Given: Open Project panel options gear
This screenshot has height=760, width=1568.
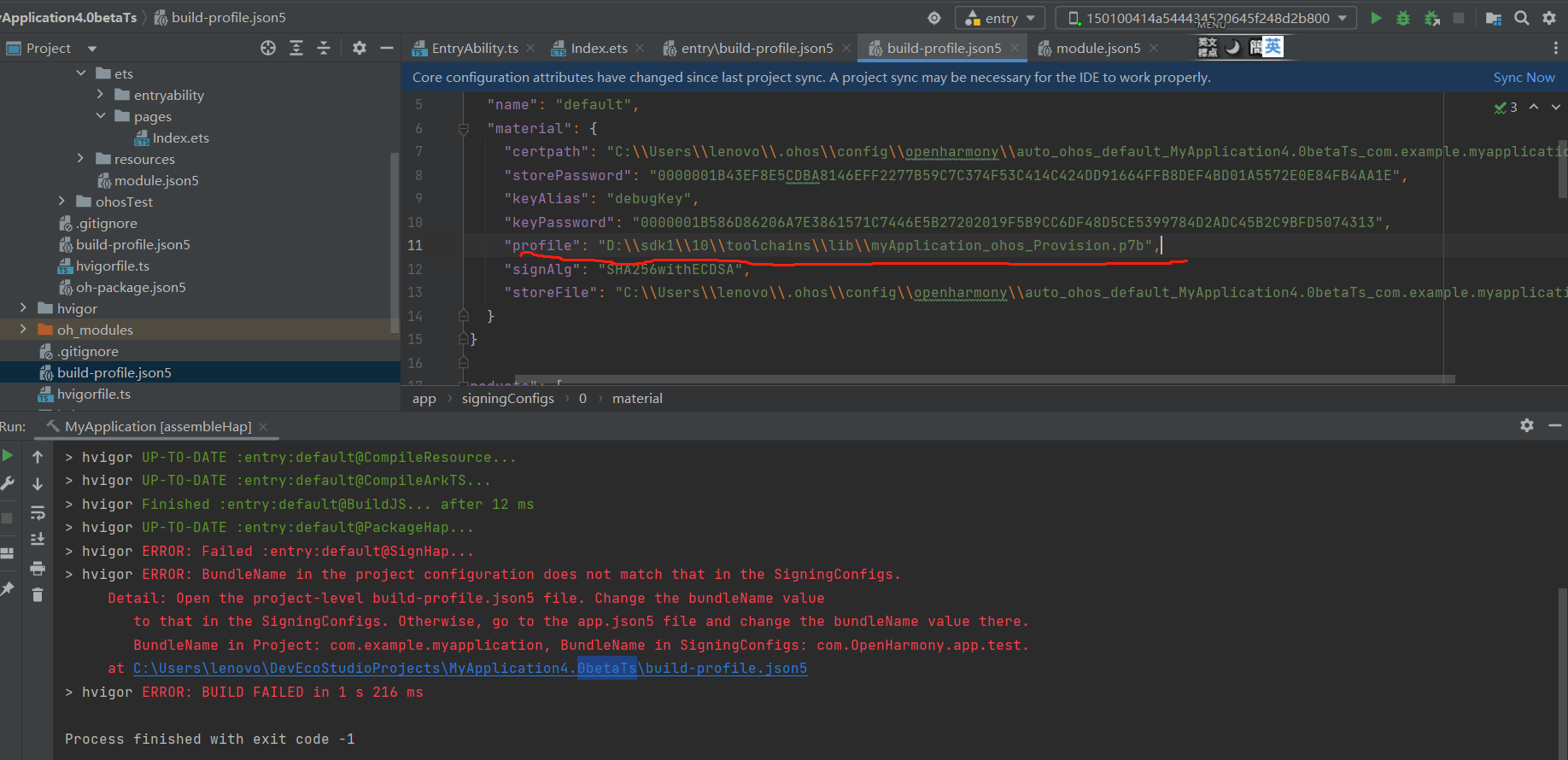Looking at the screenshot, I should point(360,48).
